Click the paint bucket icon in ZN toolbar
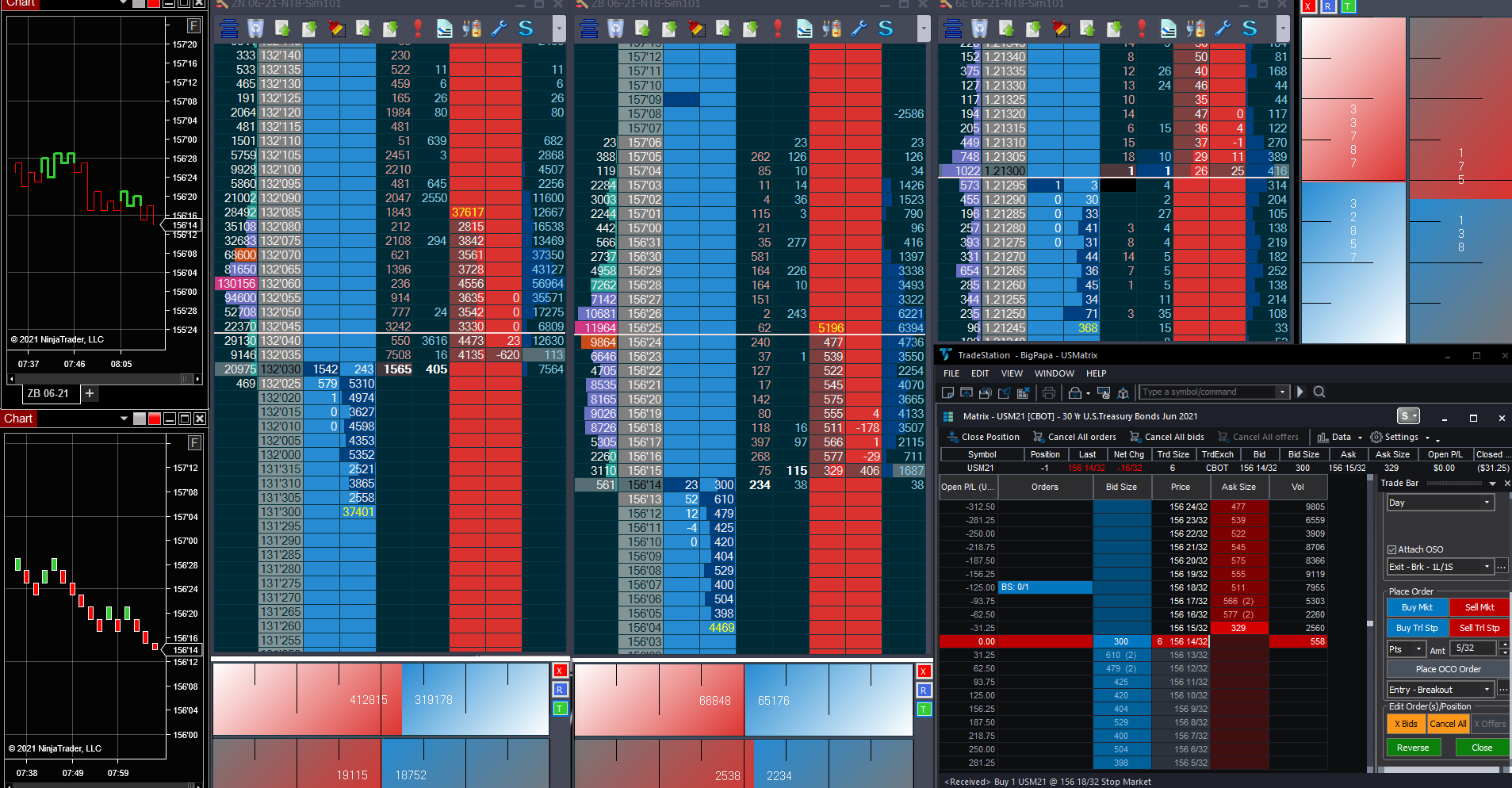This screenshot has height=788, width=1512. [337, 29]
